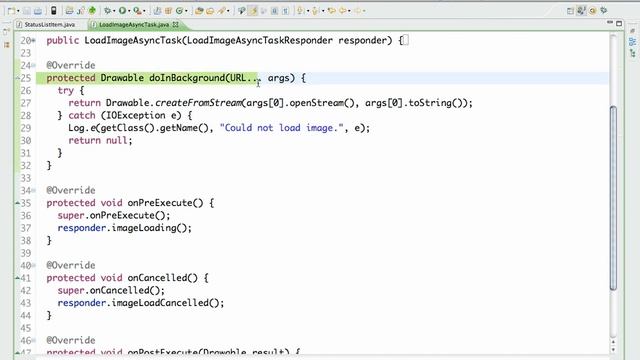Close the LoadImageAsyncTask.java tab
This screenshot has width=640, height=360.
[176, 24]
